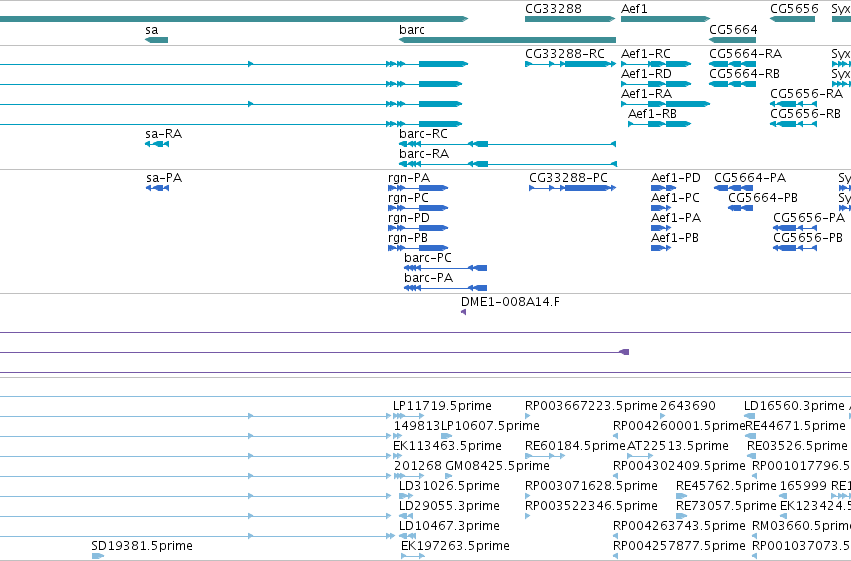This screenshot has height=561, width=851.
Task: Click the sa-PA protein feature
Action: click(x=157, y=188)
